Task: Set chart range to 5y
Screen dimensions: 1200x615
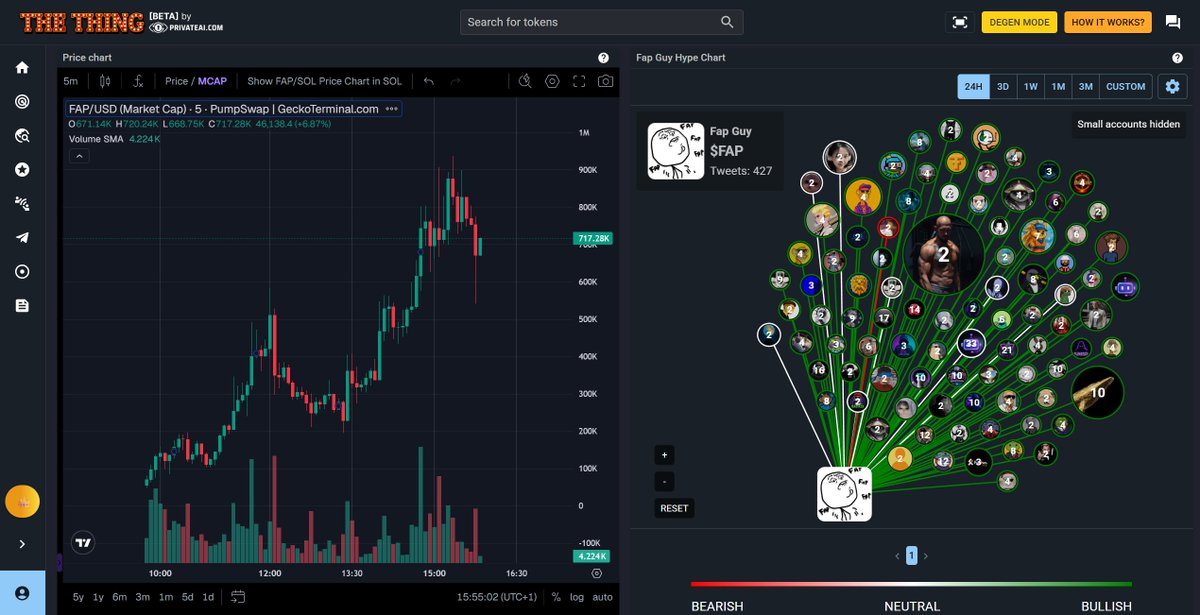Action: click(78, 597)
